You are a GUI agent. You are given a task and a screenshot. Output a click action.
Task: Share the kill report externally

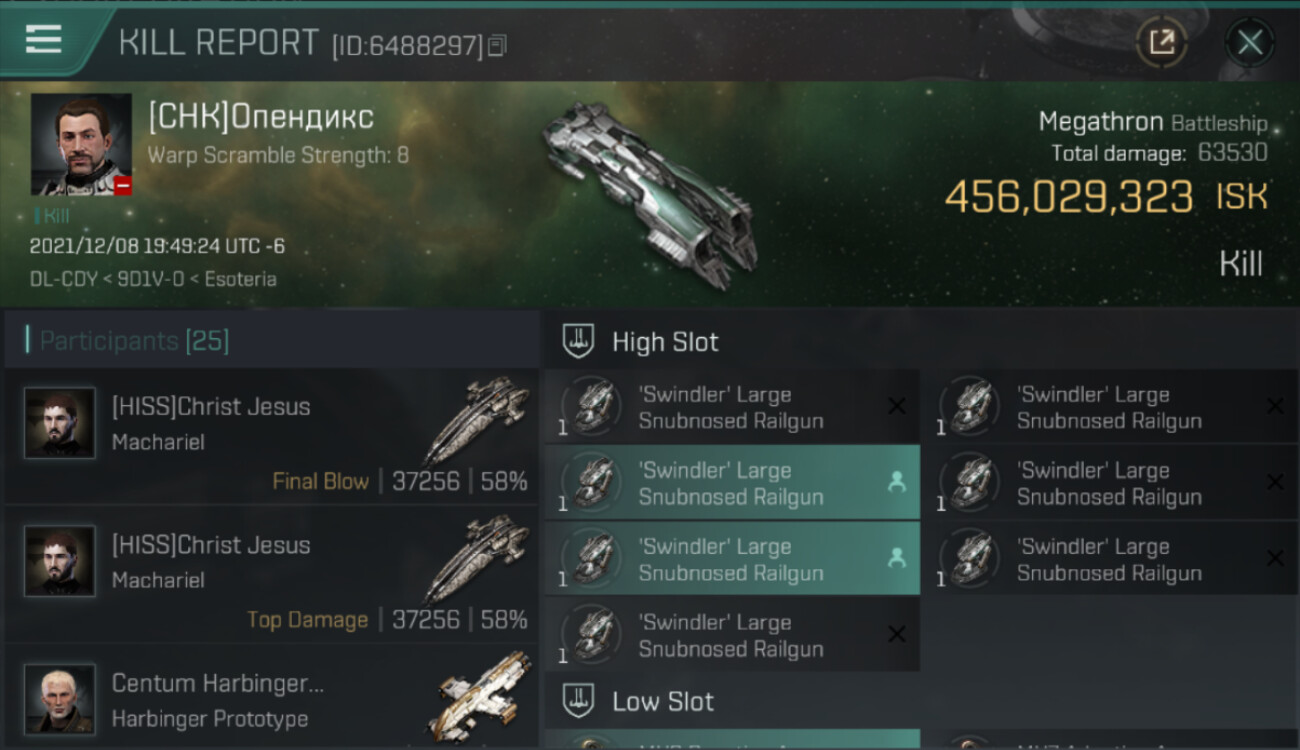click(1161, 43)
